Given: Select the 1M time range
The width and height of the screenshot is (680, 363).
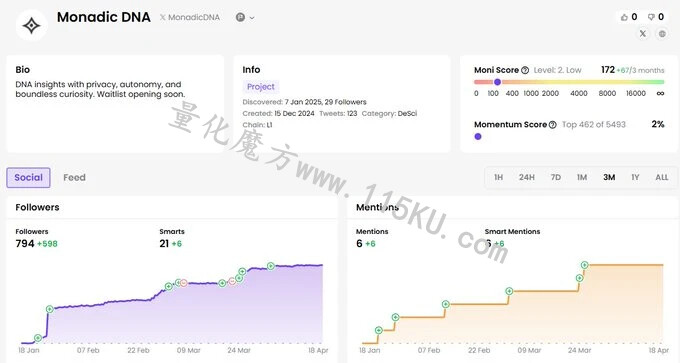Looking at the screenshot, I should (582, 177).
